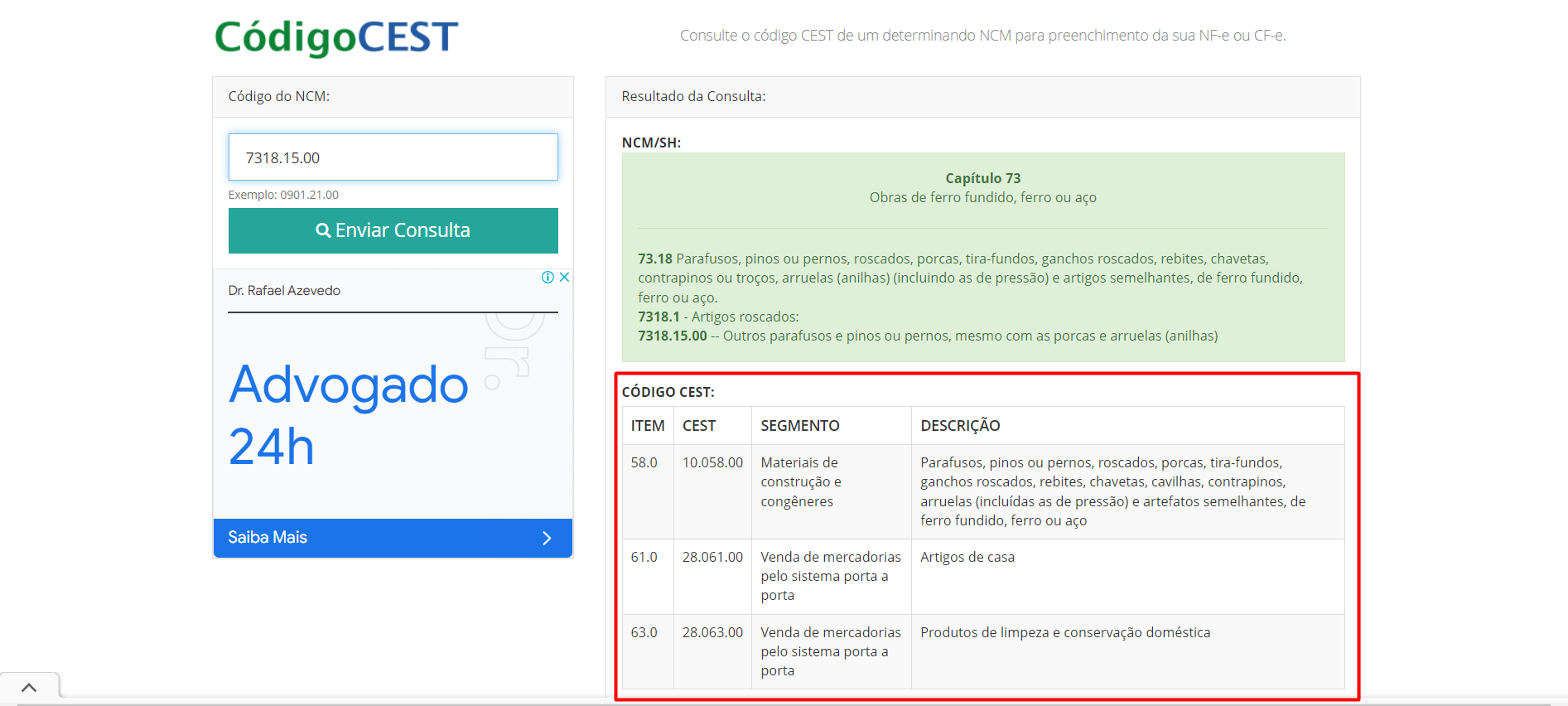Click the ITEM column header
This screenshot has height=706, width=1568.
pos(648,426)
